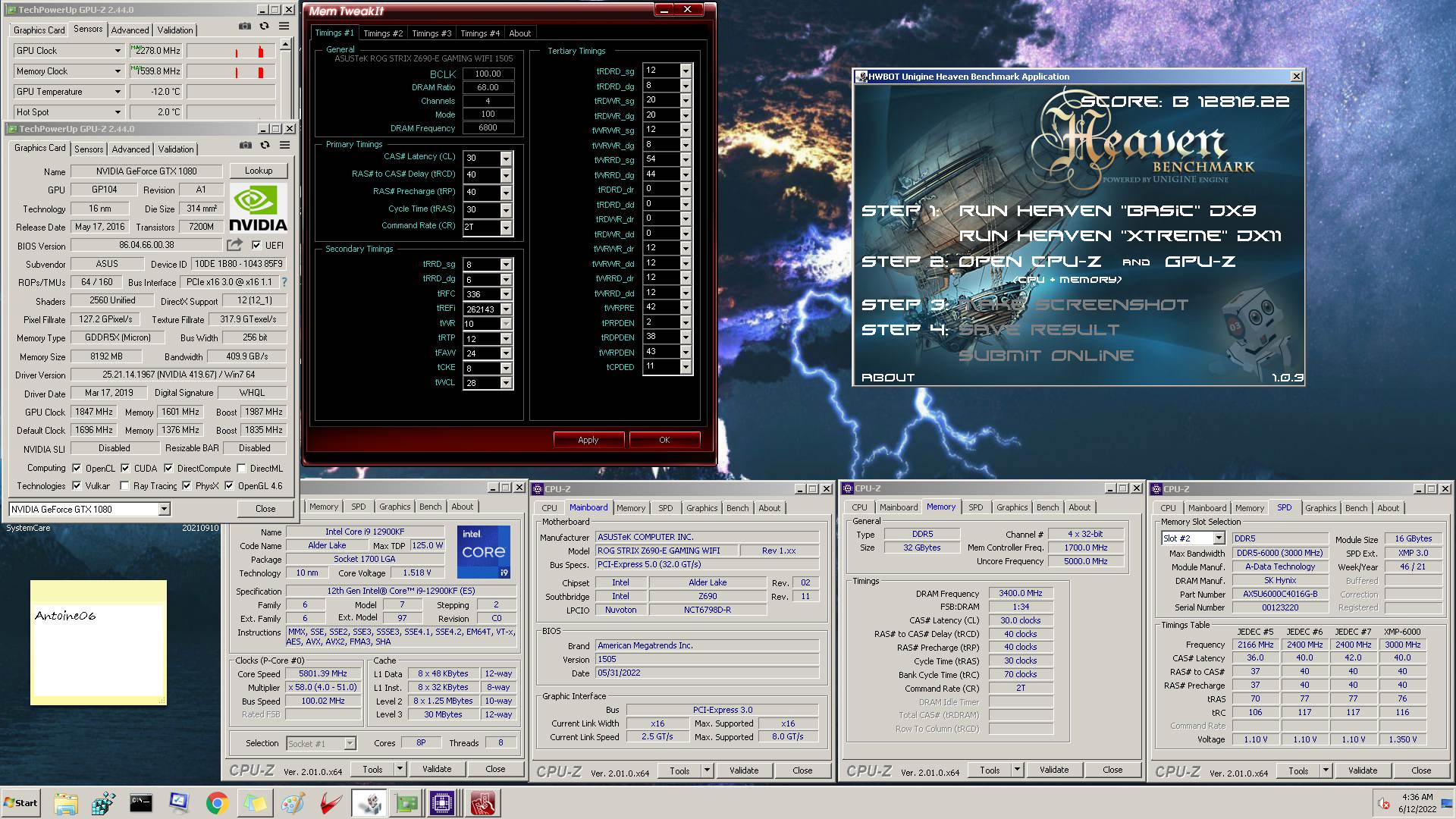Click Validate in CPU-Z SPD window
The height and width of the screenshot is (819, 1456).
coord(1363,770)
